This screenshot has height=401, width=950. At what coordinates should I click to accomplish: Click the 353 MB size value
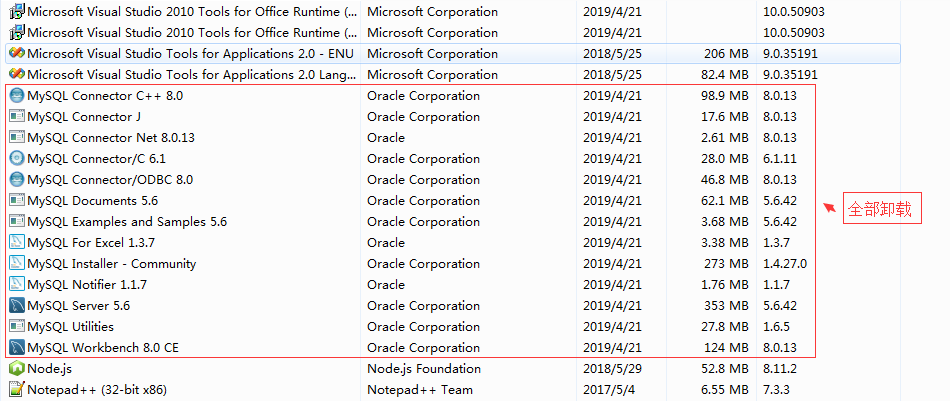pos(726,306)
